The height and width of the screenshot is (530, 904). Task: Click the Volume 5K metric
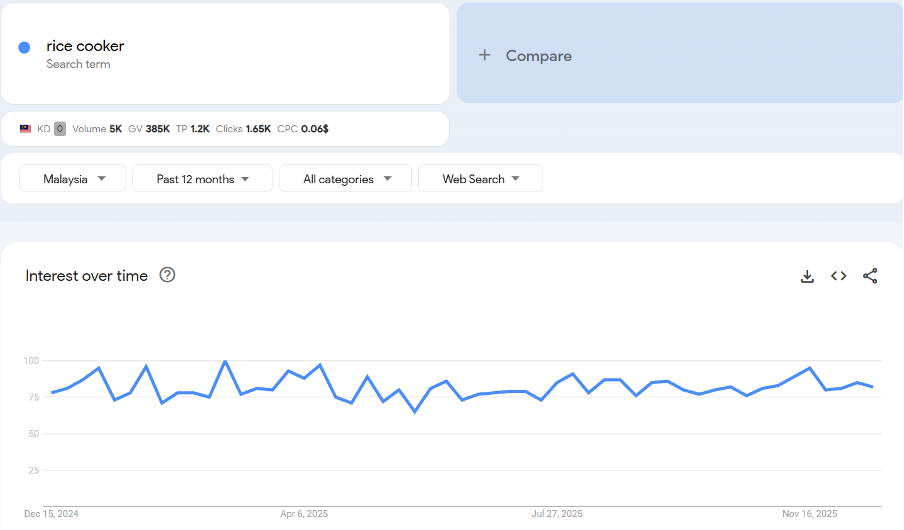pos(97,129)
